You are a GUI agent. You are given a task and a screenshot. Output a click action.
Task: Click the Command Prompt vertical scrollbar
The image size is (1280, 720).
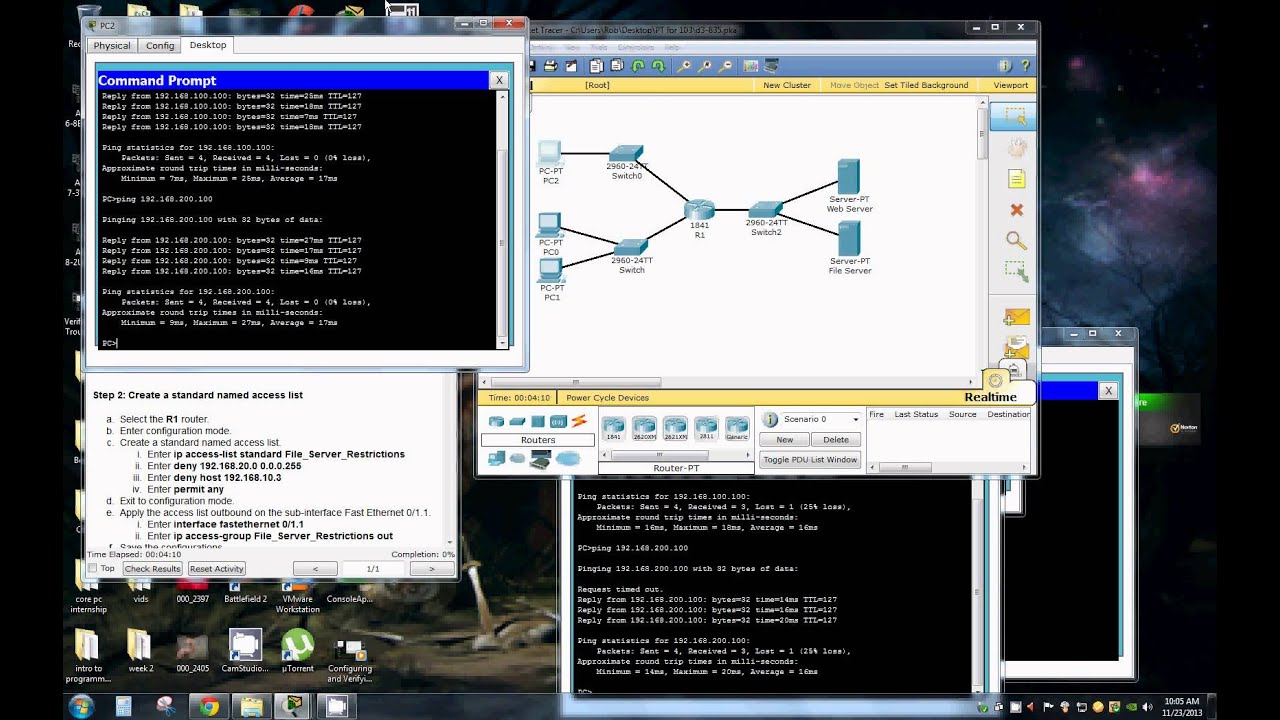tap(503, 220)
